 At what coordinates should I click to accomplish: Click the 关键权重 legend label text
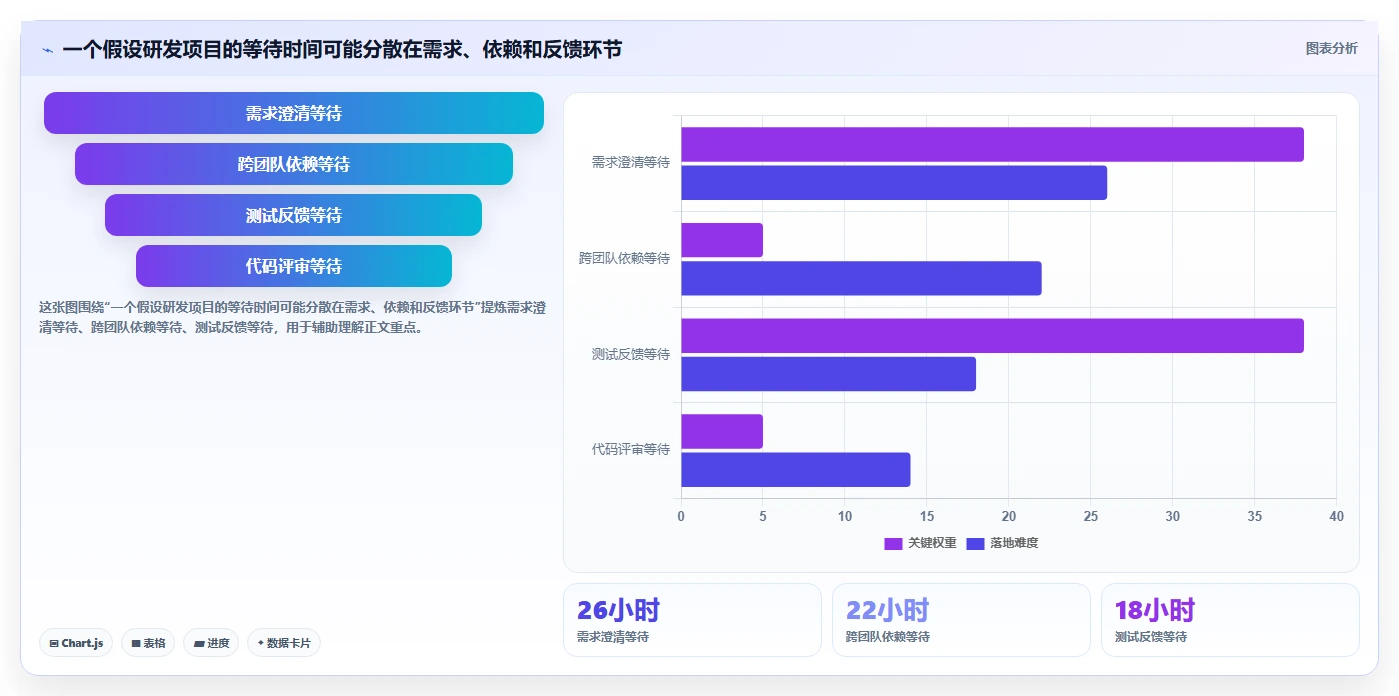[x=932, y=543]
